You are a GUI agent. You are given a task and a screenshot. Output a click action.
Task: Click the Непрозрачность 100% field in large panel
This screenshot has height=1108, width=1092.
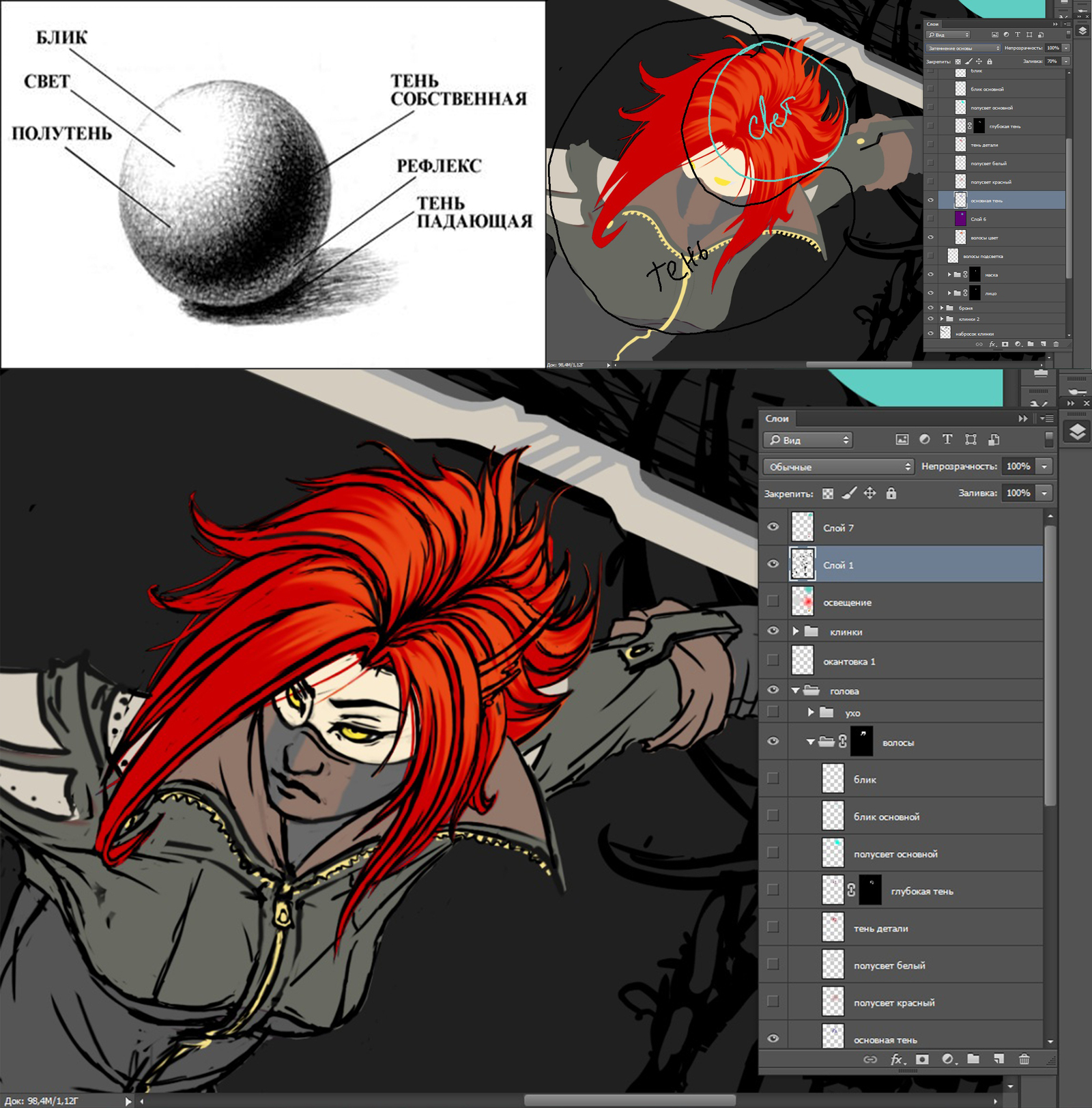1018,466
